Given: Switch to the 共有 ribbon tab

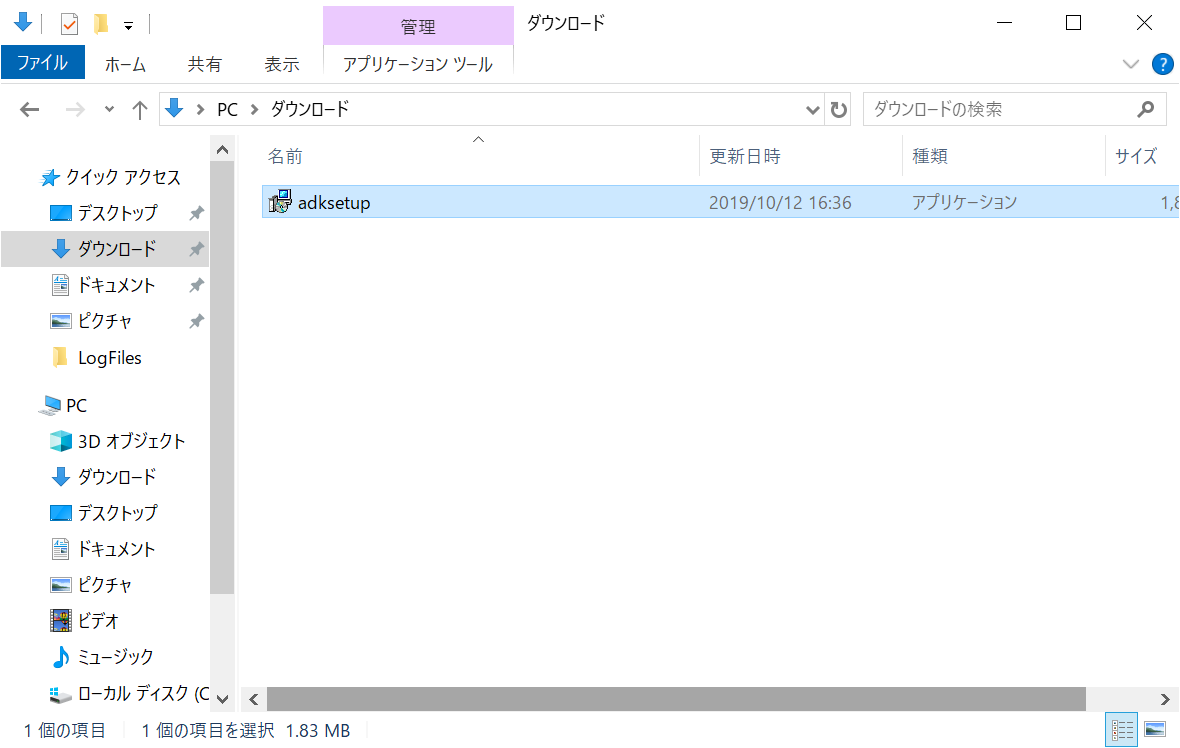Looking at the screenshot, I should pyautogui.click(x=205, y=65).
